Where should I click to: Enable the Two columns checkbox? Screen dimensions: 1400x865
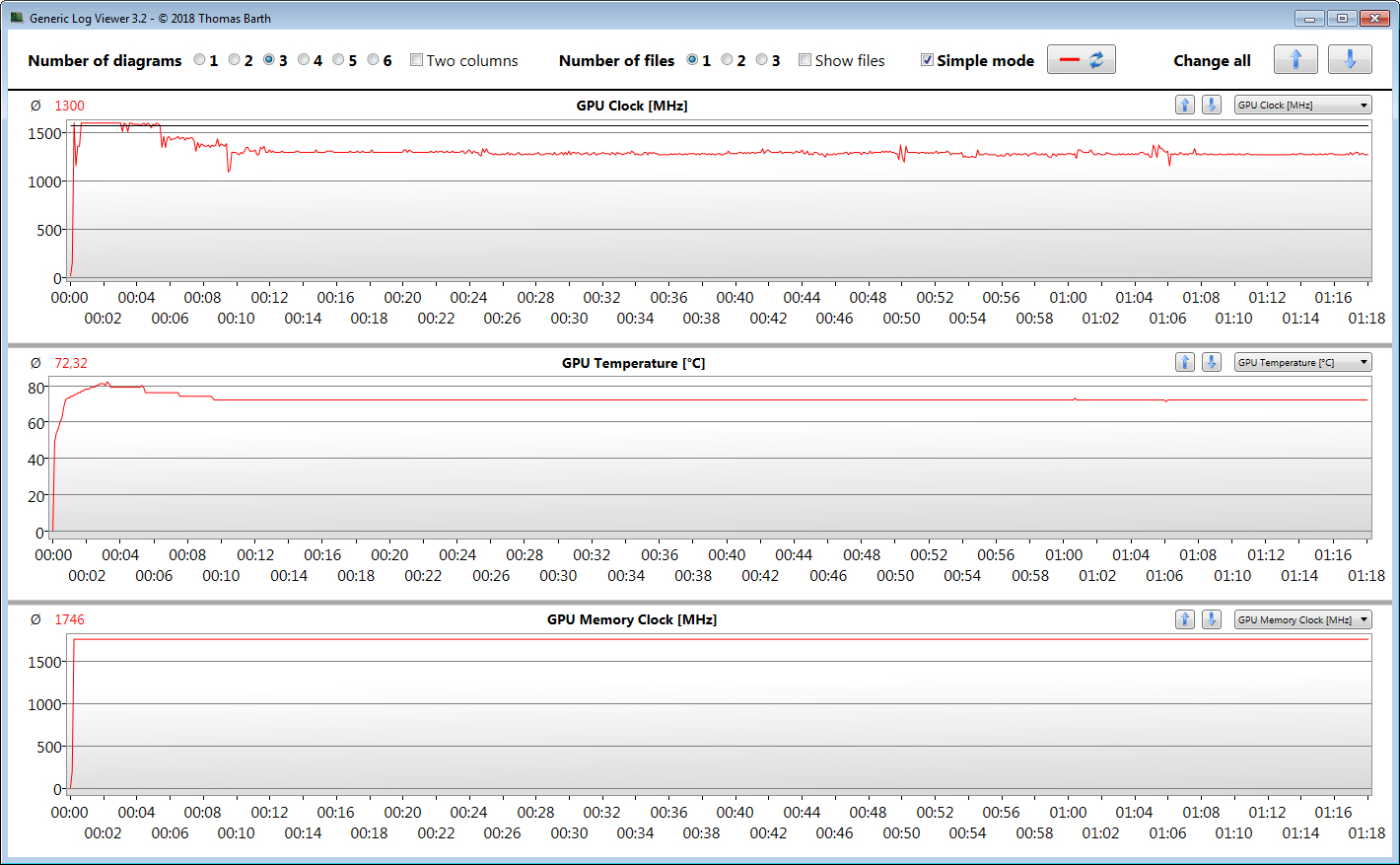(x=416, y=60)
